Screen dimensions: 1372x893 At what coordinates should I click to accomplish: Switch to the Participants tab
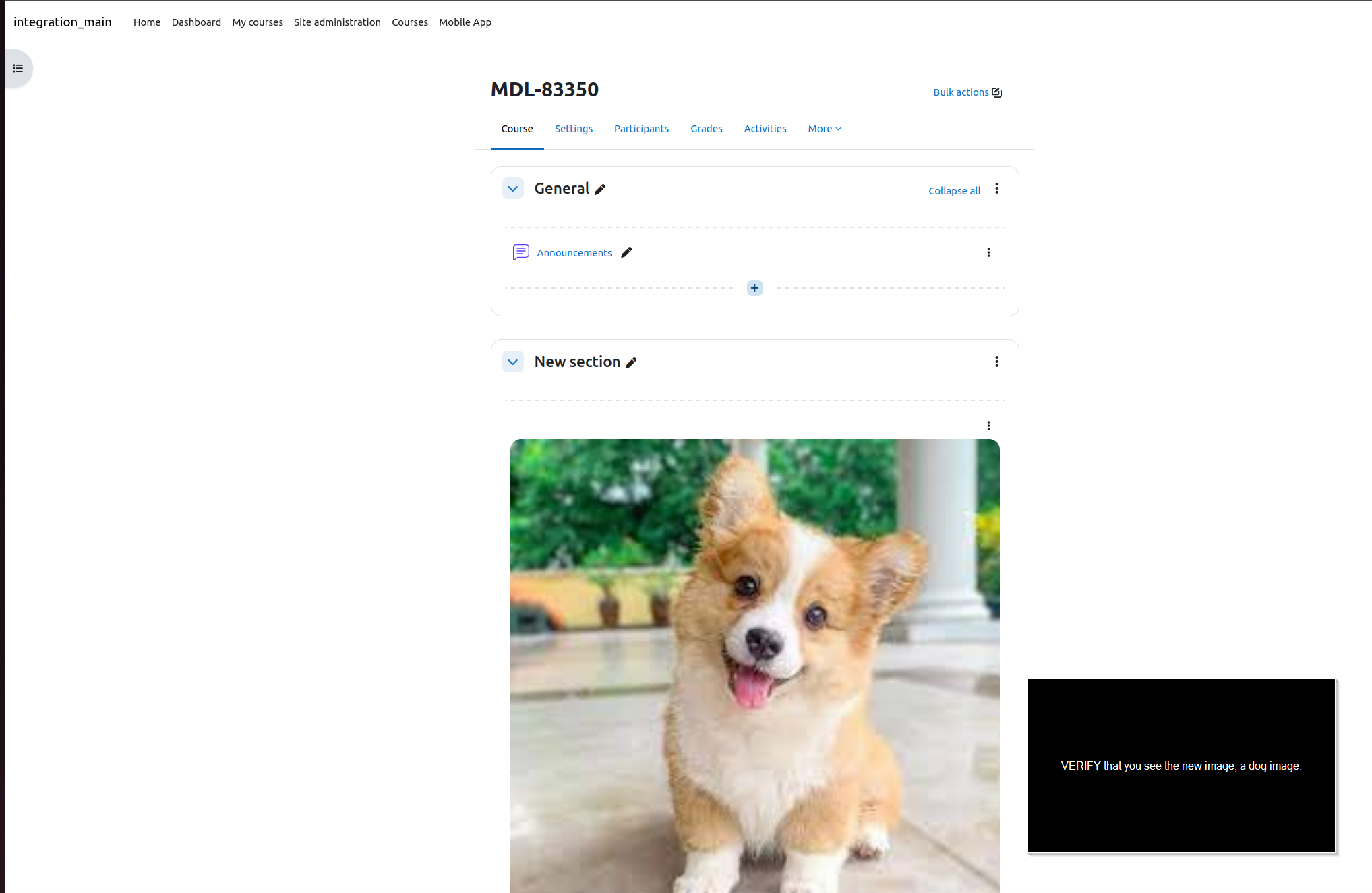click(x=641, y=129)
